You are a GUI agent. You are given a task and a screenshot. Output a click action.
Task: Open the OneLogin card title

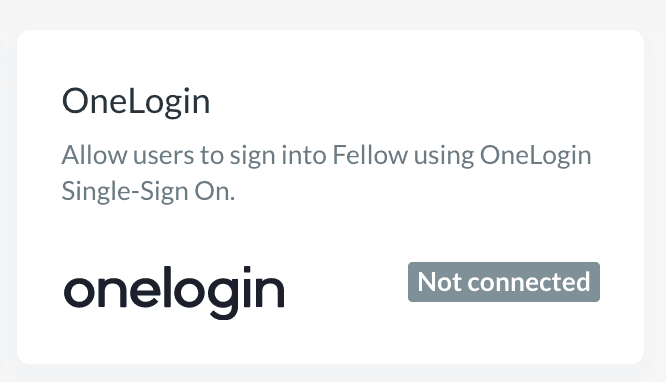pos(136,102)
